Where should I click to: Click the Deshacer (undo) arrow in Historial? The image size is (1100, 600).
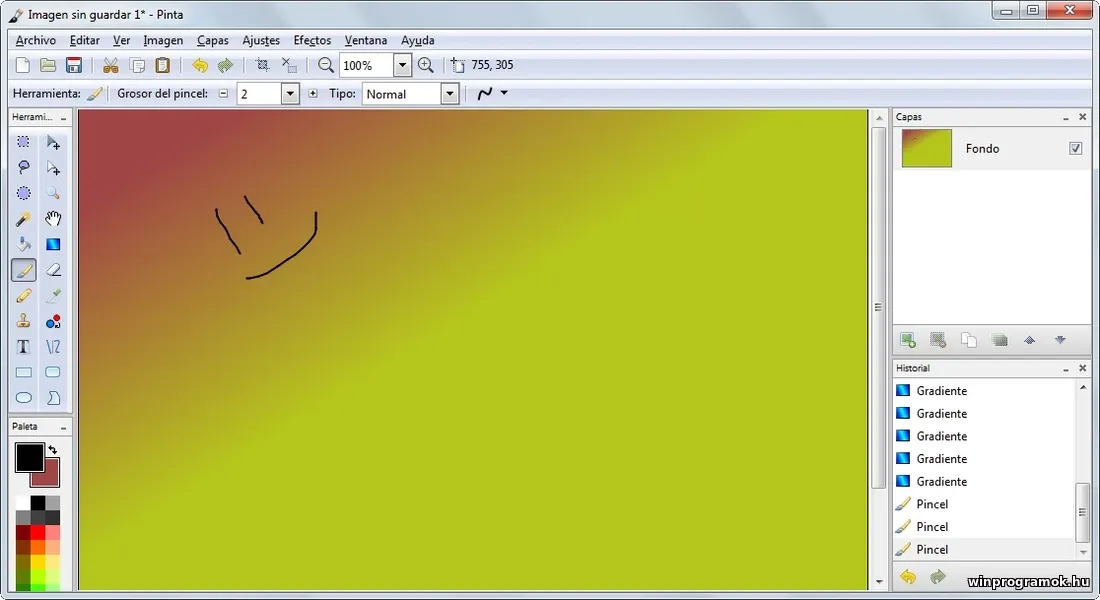coord(907,577)
